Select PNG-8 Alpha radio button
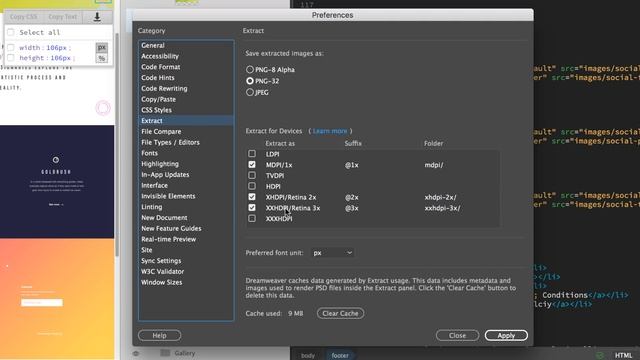Image resolution: width=640 pixels, height=360 pixels. [250, 70]
